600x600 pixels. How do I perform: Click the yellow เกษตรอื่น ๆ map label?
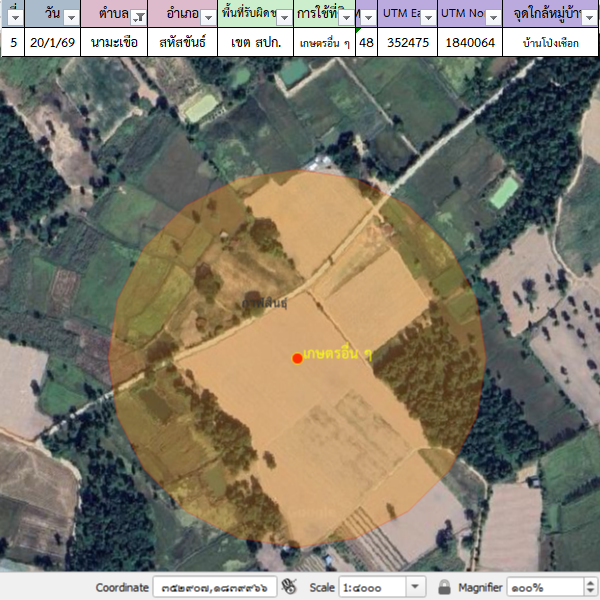pyautogui.click(x=338, y=355)
